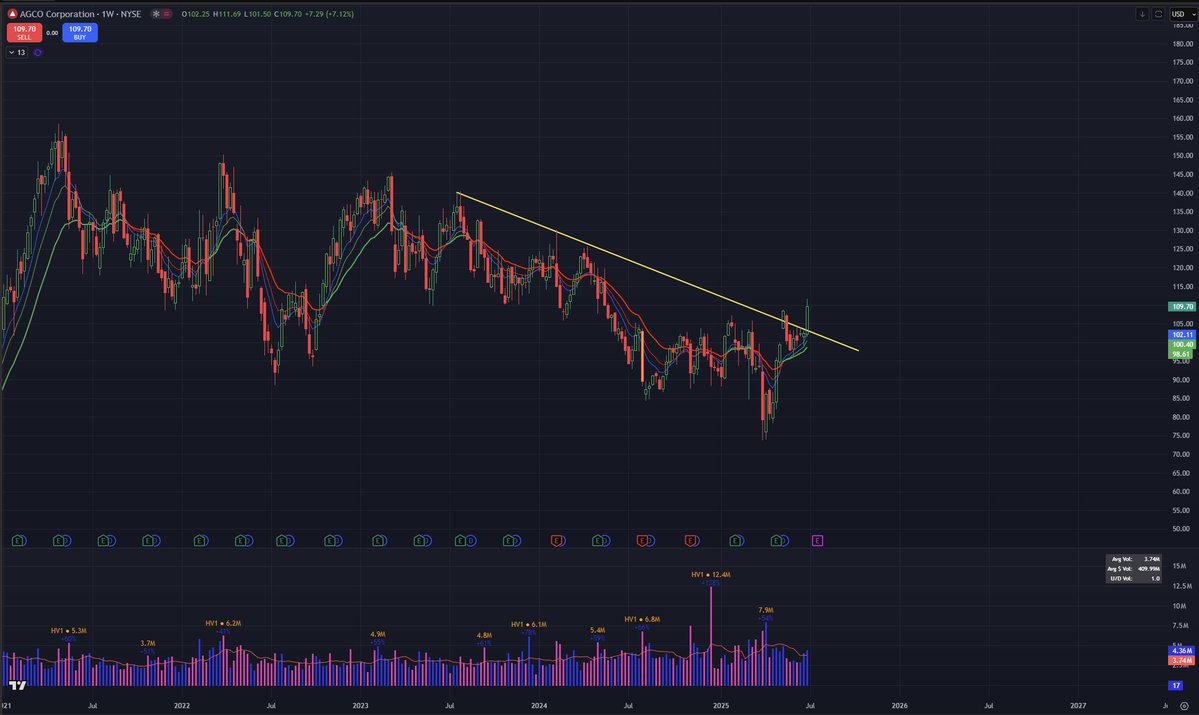Screen dimensions: 1199x715
Task: Click the blue 102.11 moving average label
Action: click(x=1182, y=335)
